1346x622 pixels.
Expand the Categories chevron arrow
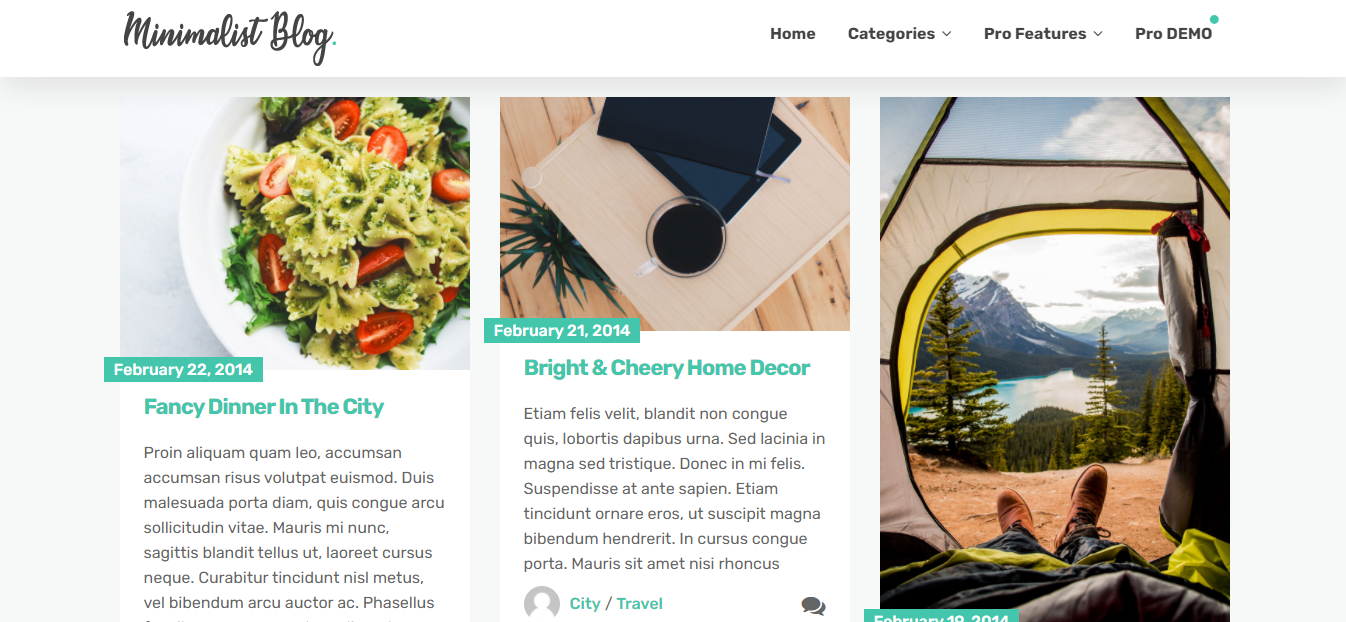point(946,34)
